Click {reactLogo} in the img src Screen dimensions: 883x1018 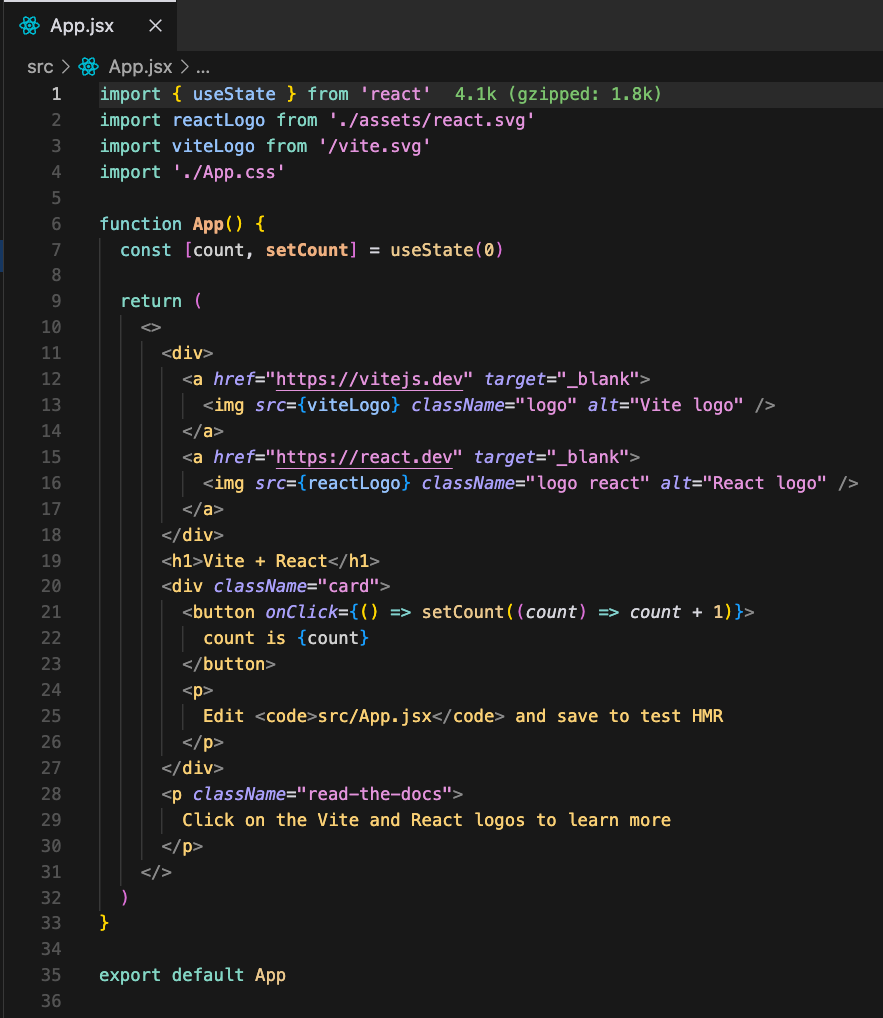tap(354, 483)
